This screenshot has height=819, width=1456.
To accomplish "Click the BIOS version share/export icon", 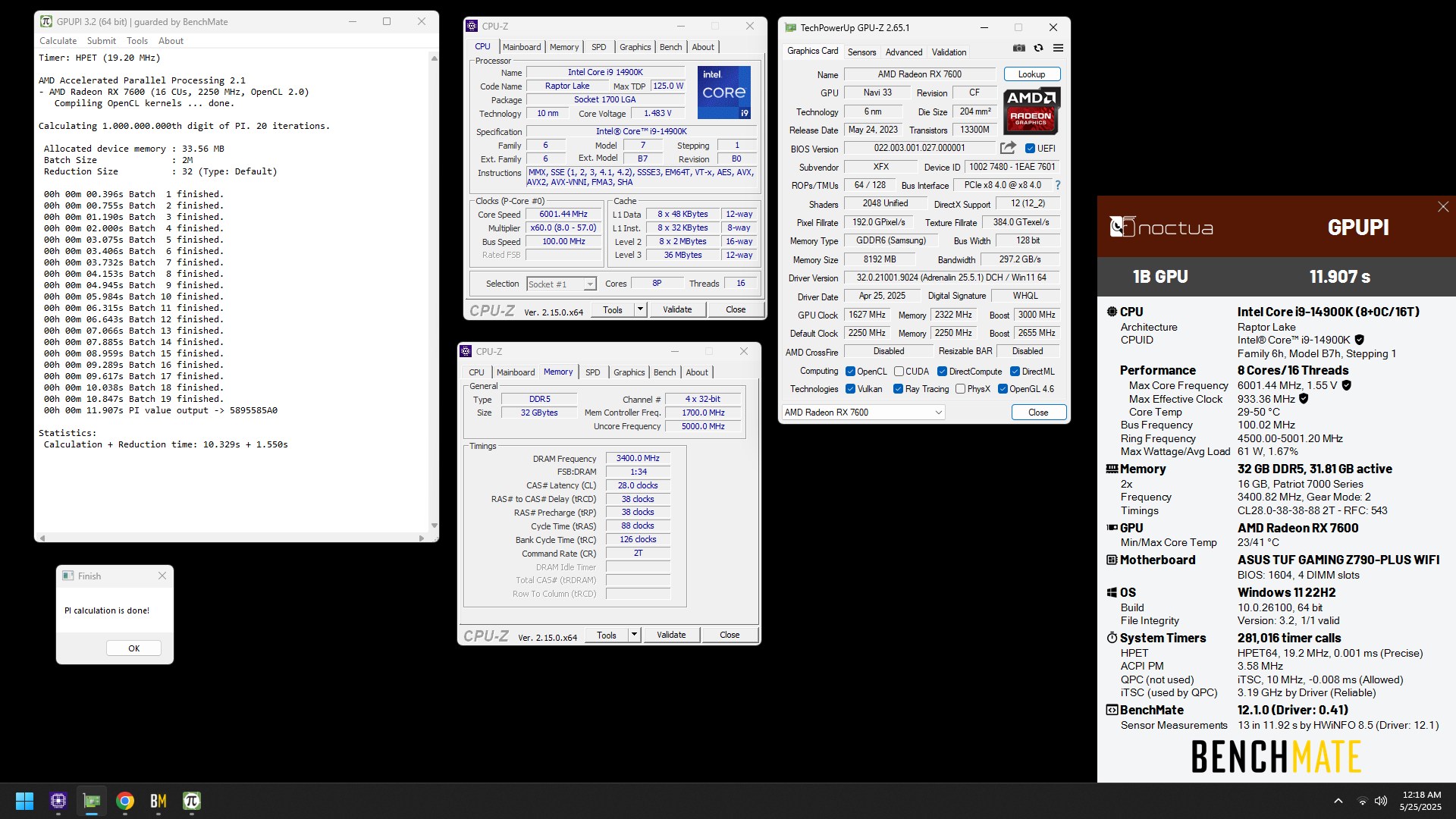I will pyautogui.click(x=1008, y=148).
